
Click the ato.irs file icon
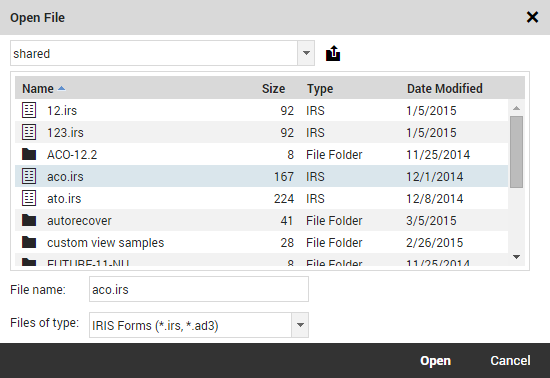pyautogui.click(x=29, y=198)
